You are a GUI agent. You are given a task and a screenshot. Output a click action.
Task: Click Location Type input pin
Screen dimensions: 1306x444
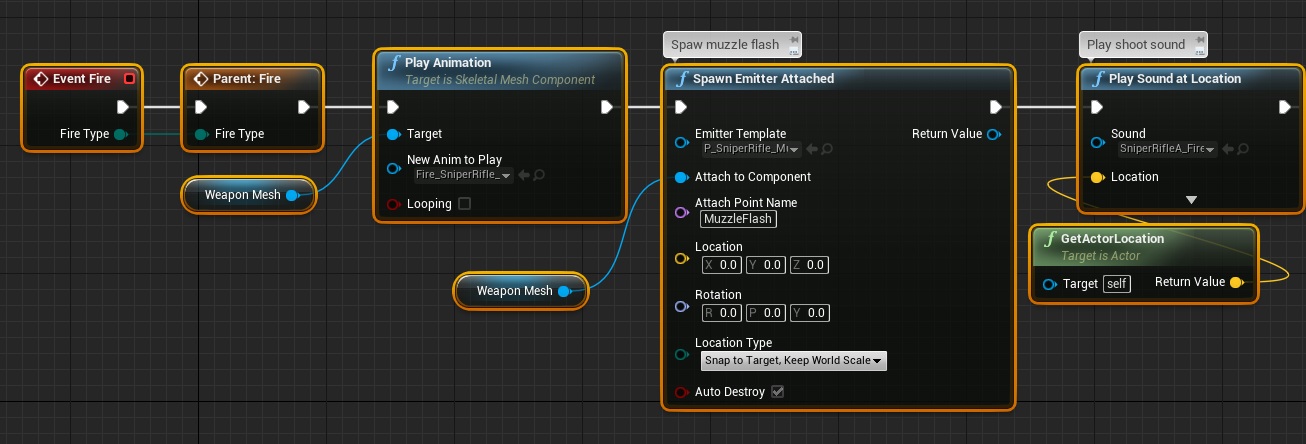[681, 353]
